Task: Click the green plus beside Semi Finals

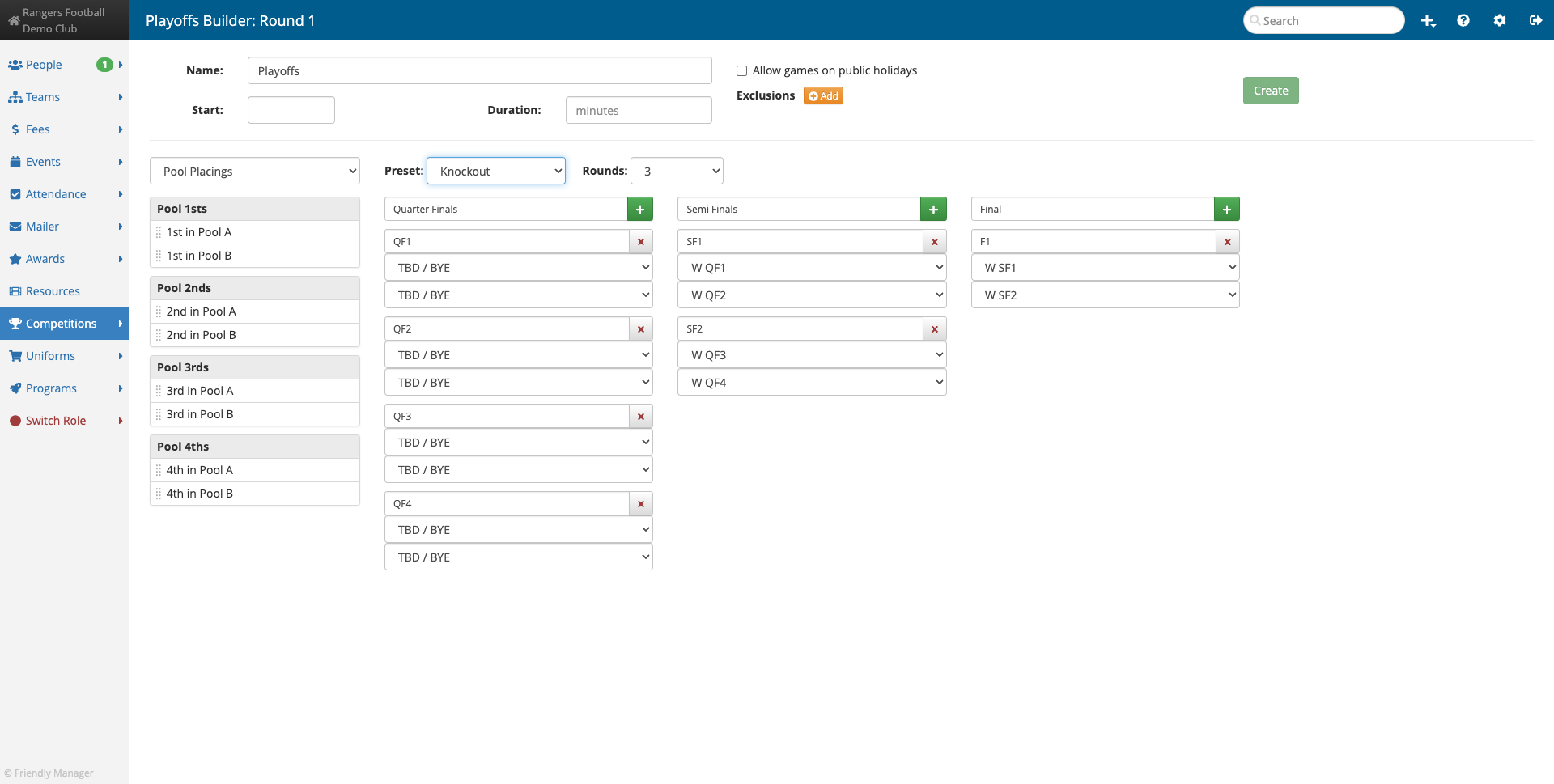Action: pos(933,209)
